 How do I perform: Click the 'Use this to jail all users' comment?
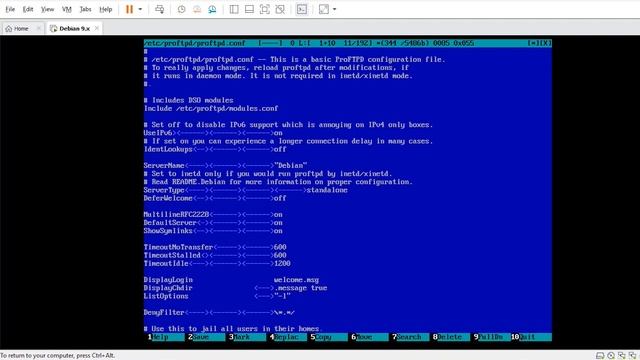[x=233, y=329]
